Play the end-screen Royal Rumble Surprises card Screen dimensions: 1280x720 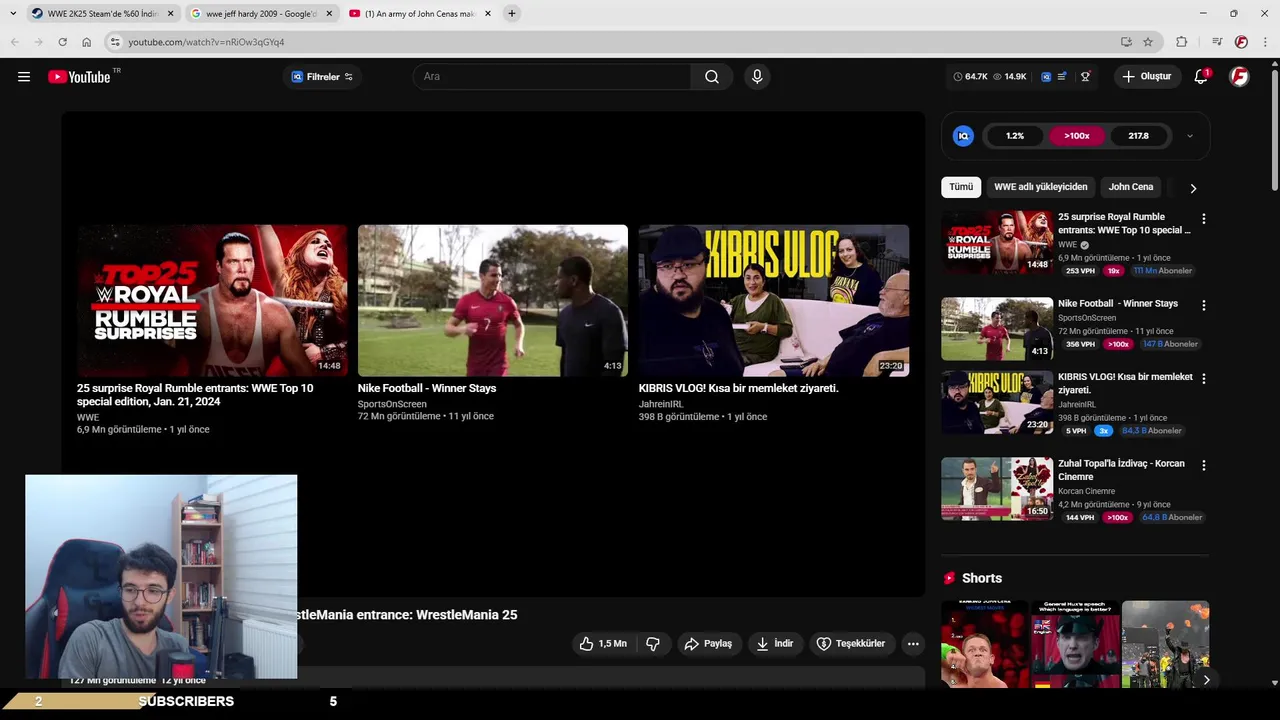[212, 300]
